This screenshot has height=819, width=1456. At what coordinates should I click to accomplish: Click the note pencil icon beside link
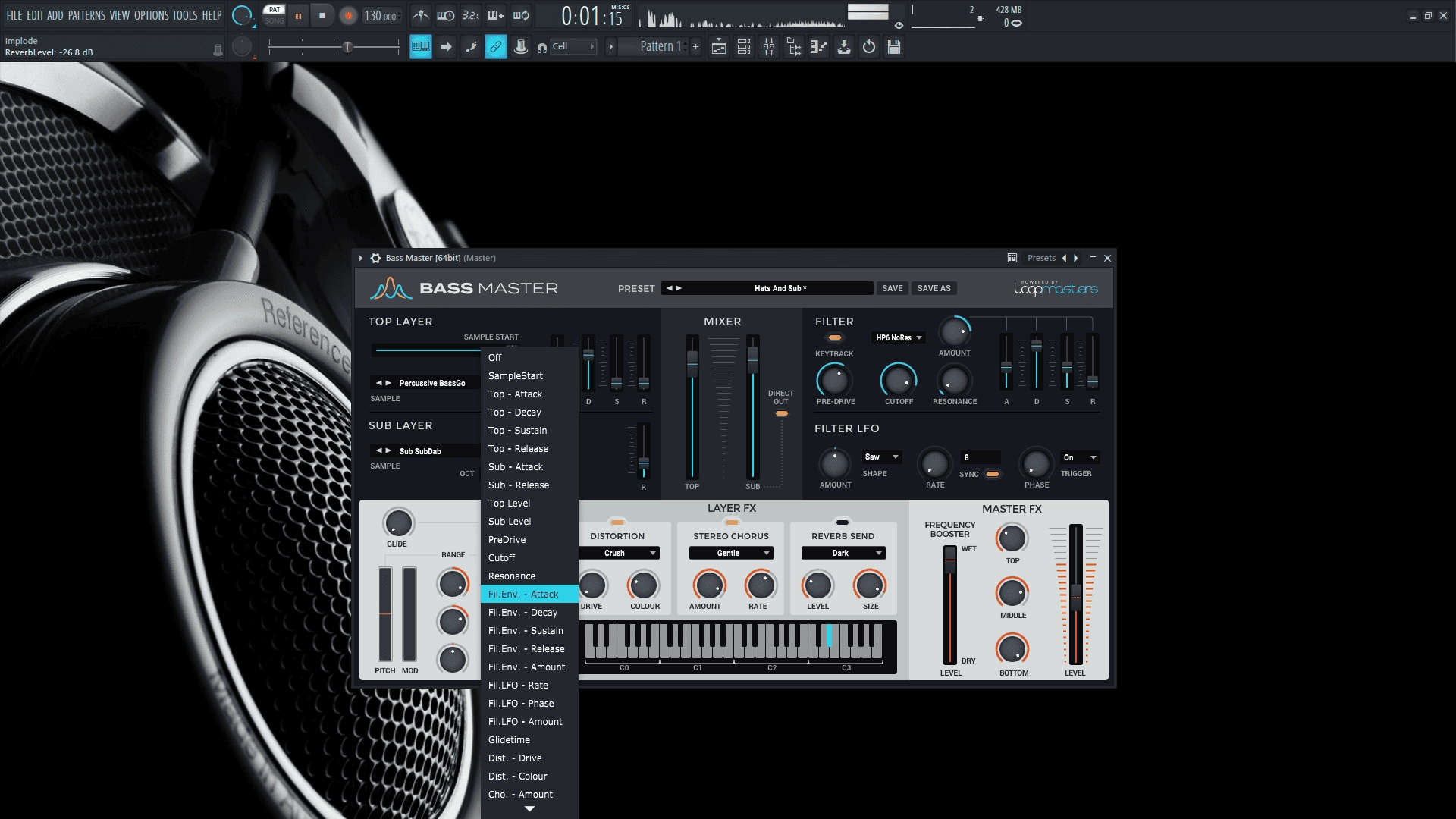click(x=471, y=47)
